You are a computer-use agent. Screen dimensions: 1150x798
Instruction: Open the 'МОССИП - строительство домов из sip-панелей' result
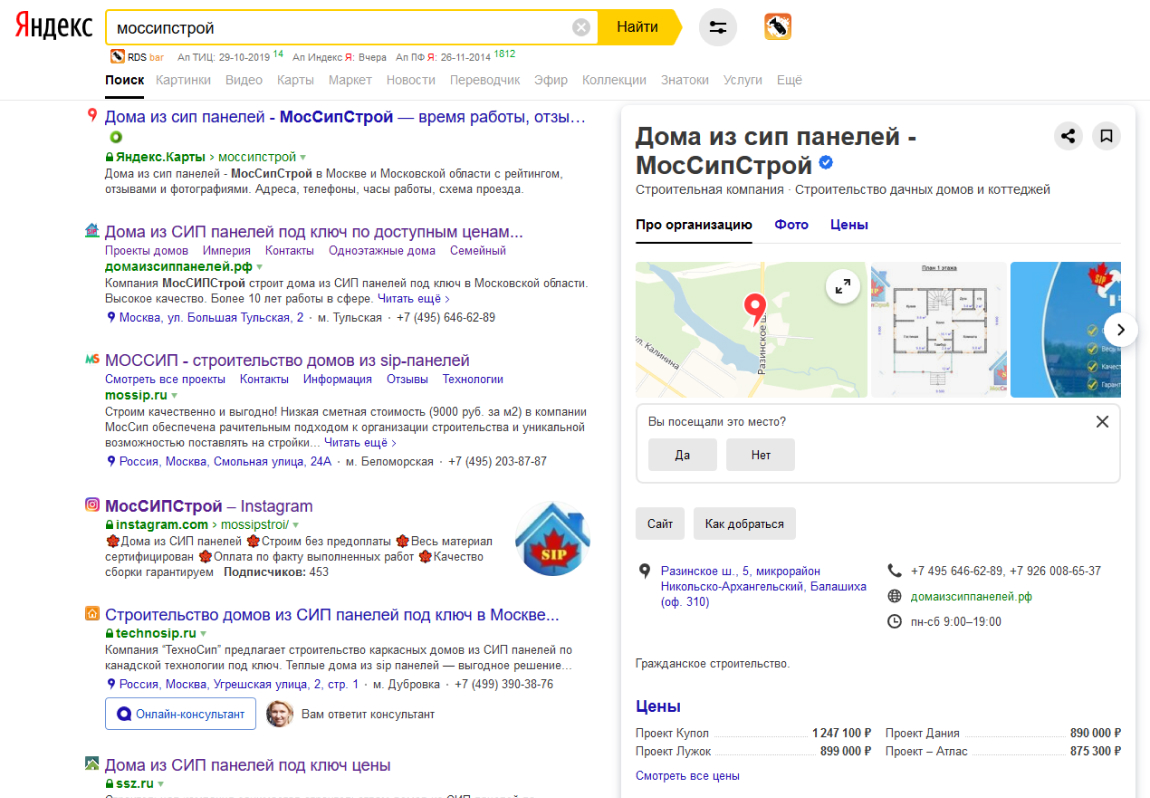pyautogui.click(x=287, y=360)
